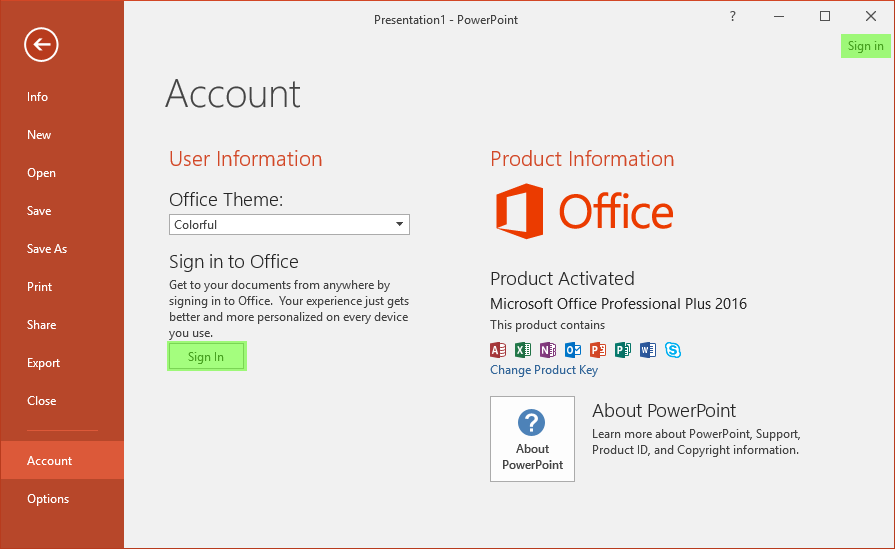Click the Publisher app icon
Screen dimensions: 895x549
click(623, 350)
